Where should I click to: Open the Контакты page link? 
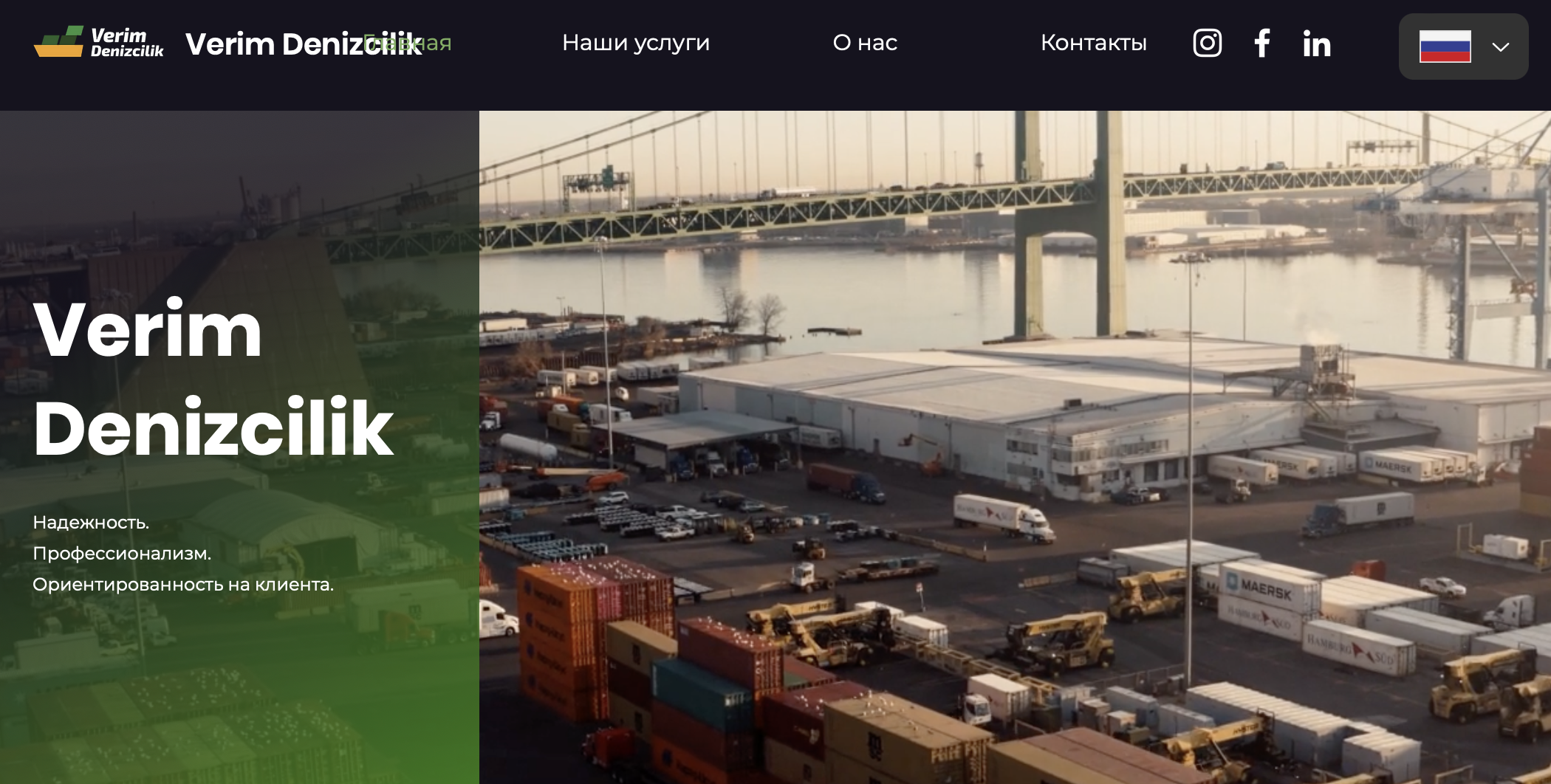click(1094, 43)
